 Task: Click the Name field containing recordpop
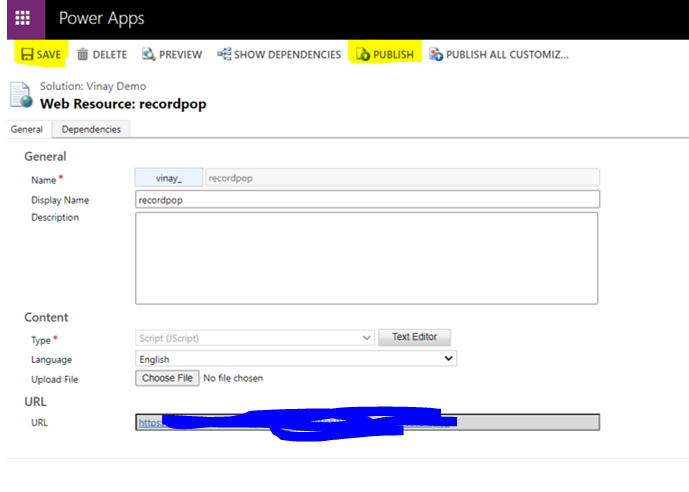[x=403, y=177]
